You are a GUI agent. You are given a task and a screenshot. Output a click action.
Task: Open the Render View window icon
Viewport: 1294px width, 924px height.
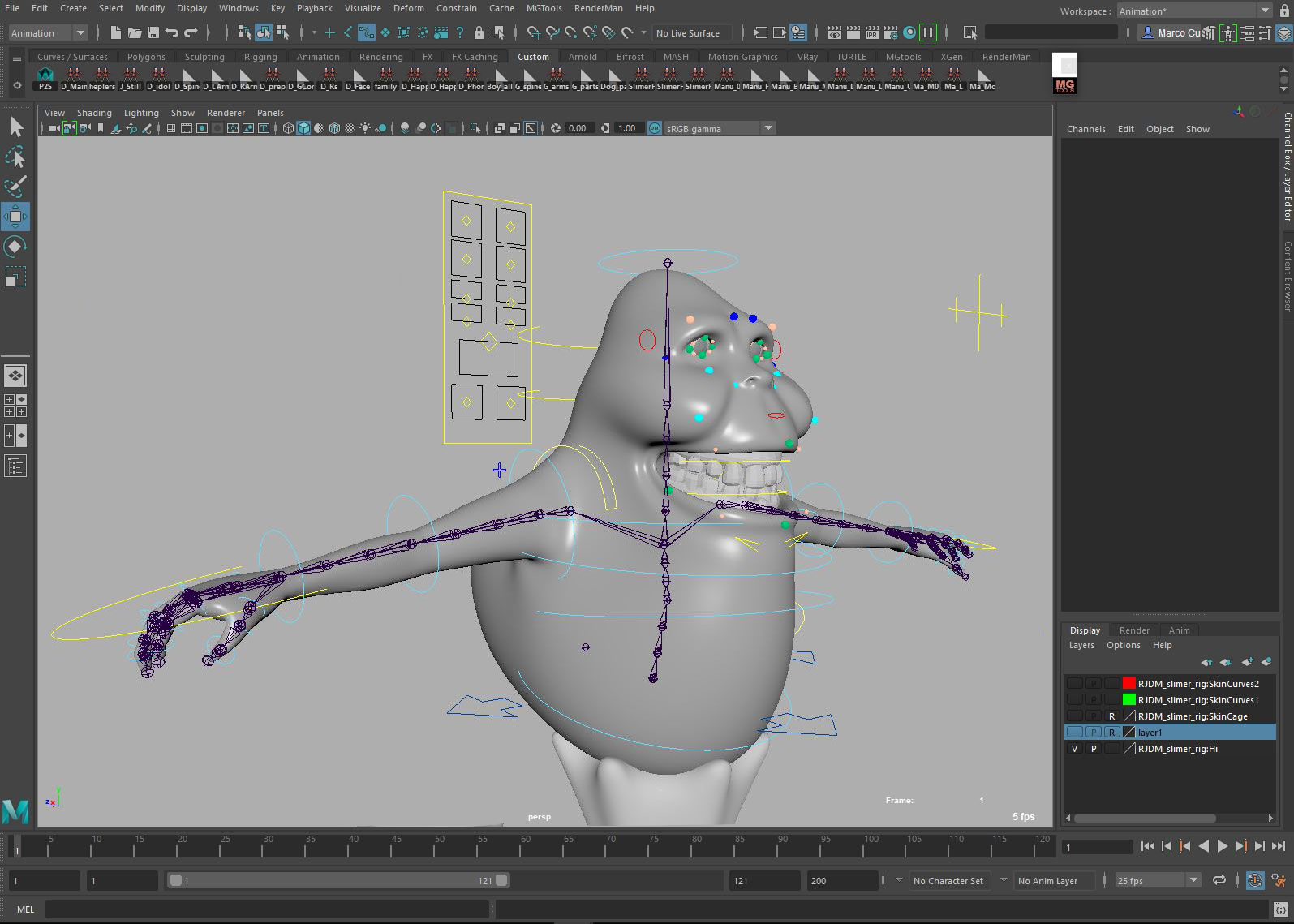pyautogui.click(x=834, y=32)
